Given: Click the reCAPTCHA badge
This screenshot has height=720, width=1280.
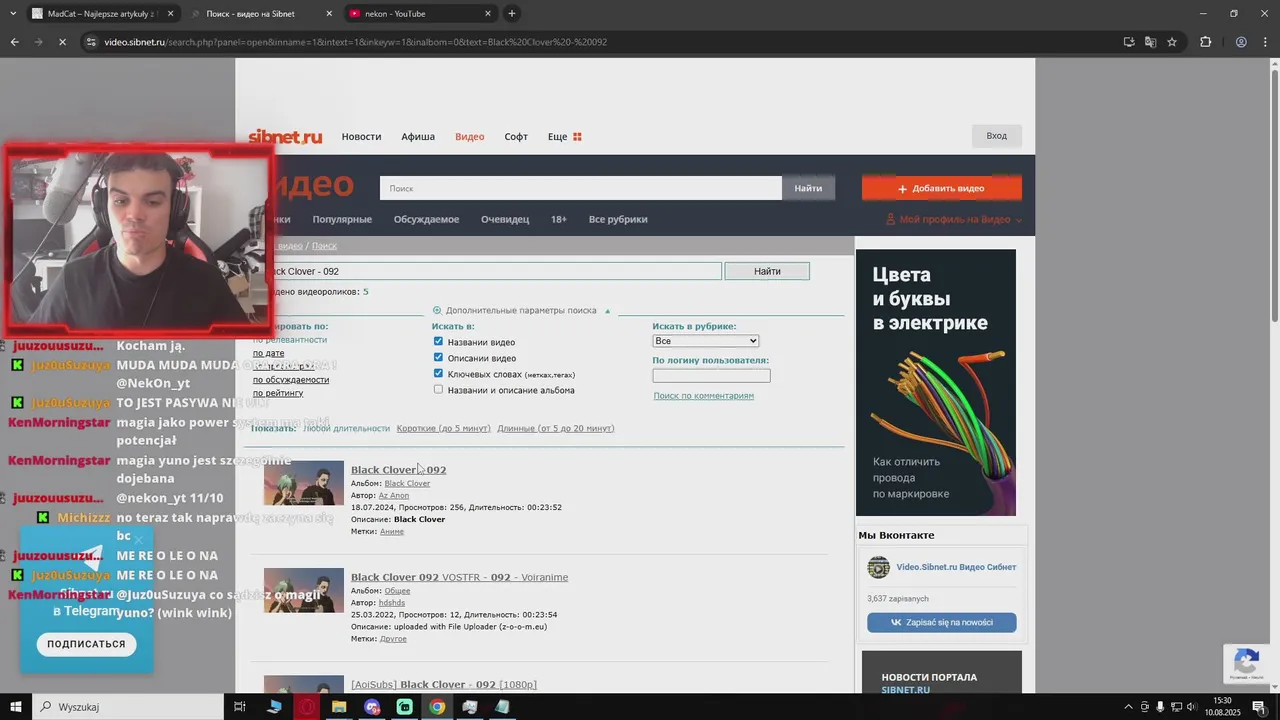Looking at the screenshot, I should pyautogui.click(x=1246, y=663).
